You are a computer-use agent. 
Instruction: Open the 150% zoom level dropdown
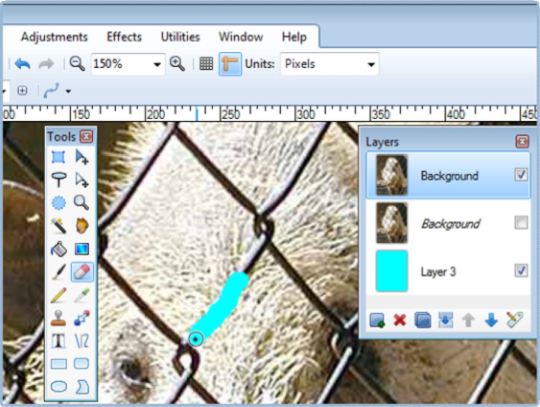(157, 64)
